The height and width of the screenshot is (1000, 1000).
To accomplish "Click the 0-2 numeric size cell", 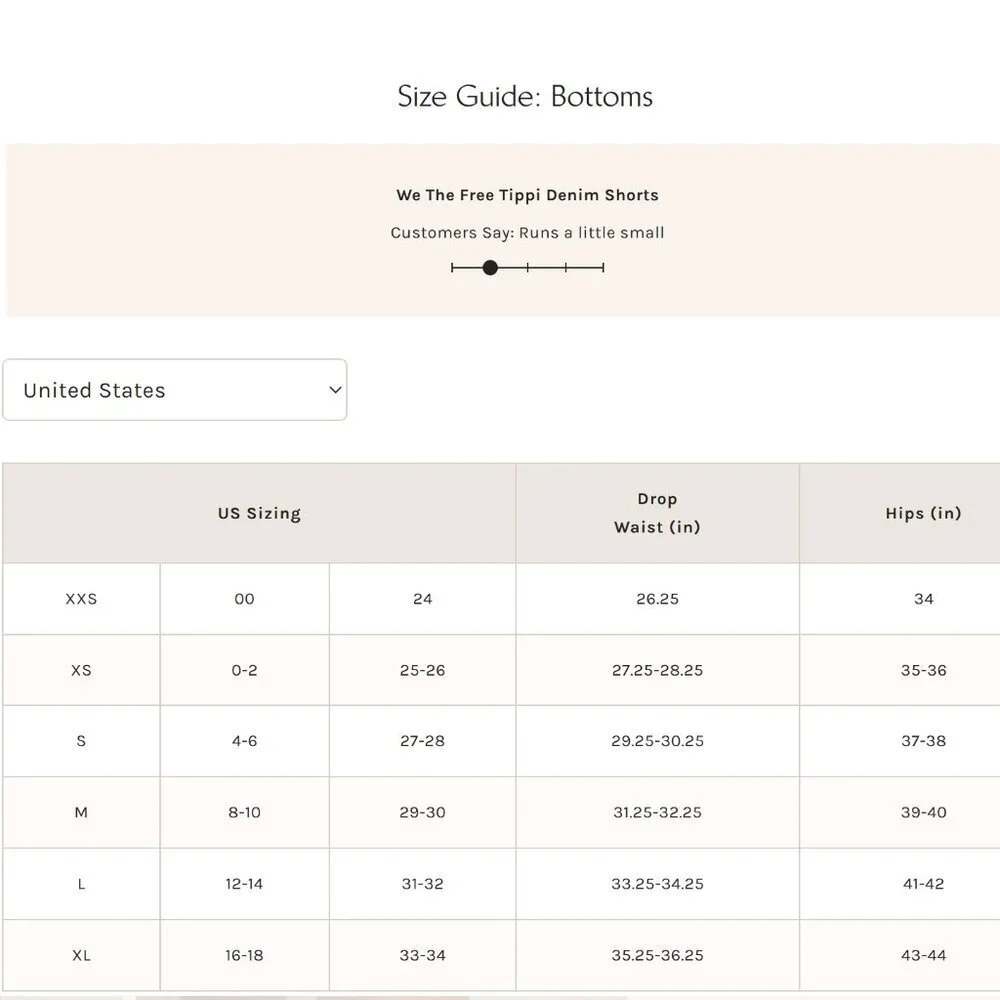I will pyautogui.click(x=244, y=670).
